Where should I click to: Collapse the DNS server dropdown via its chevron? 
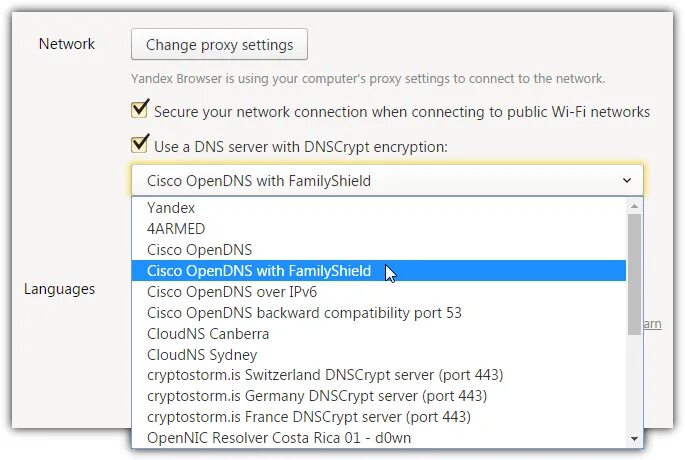(627, 180)
